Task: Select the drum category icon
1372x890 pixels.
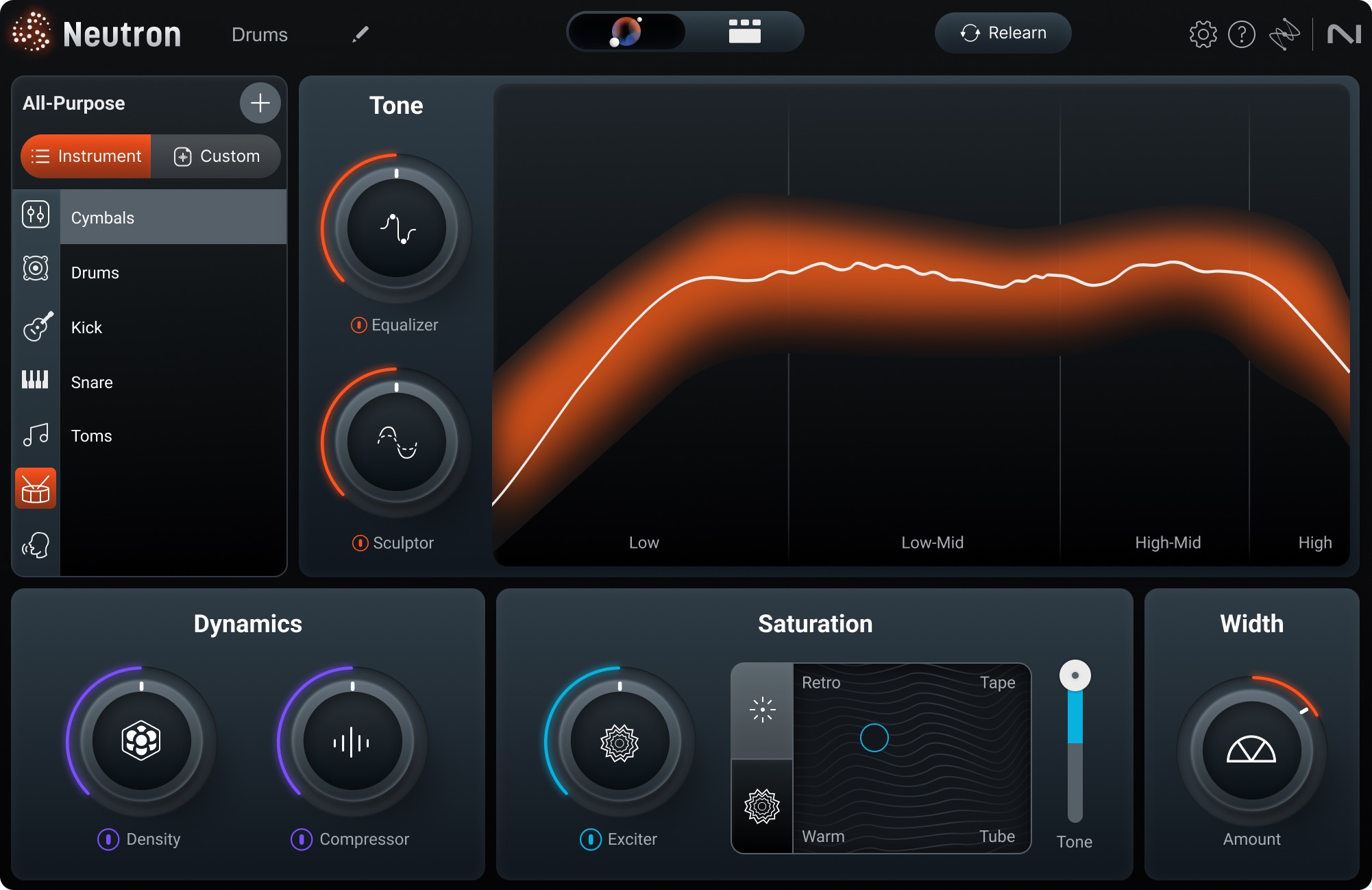Action: (36, 489)
